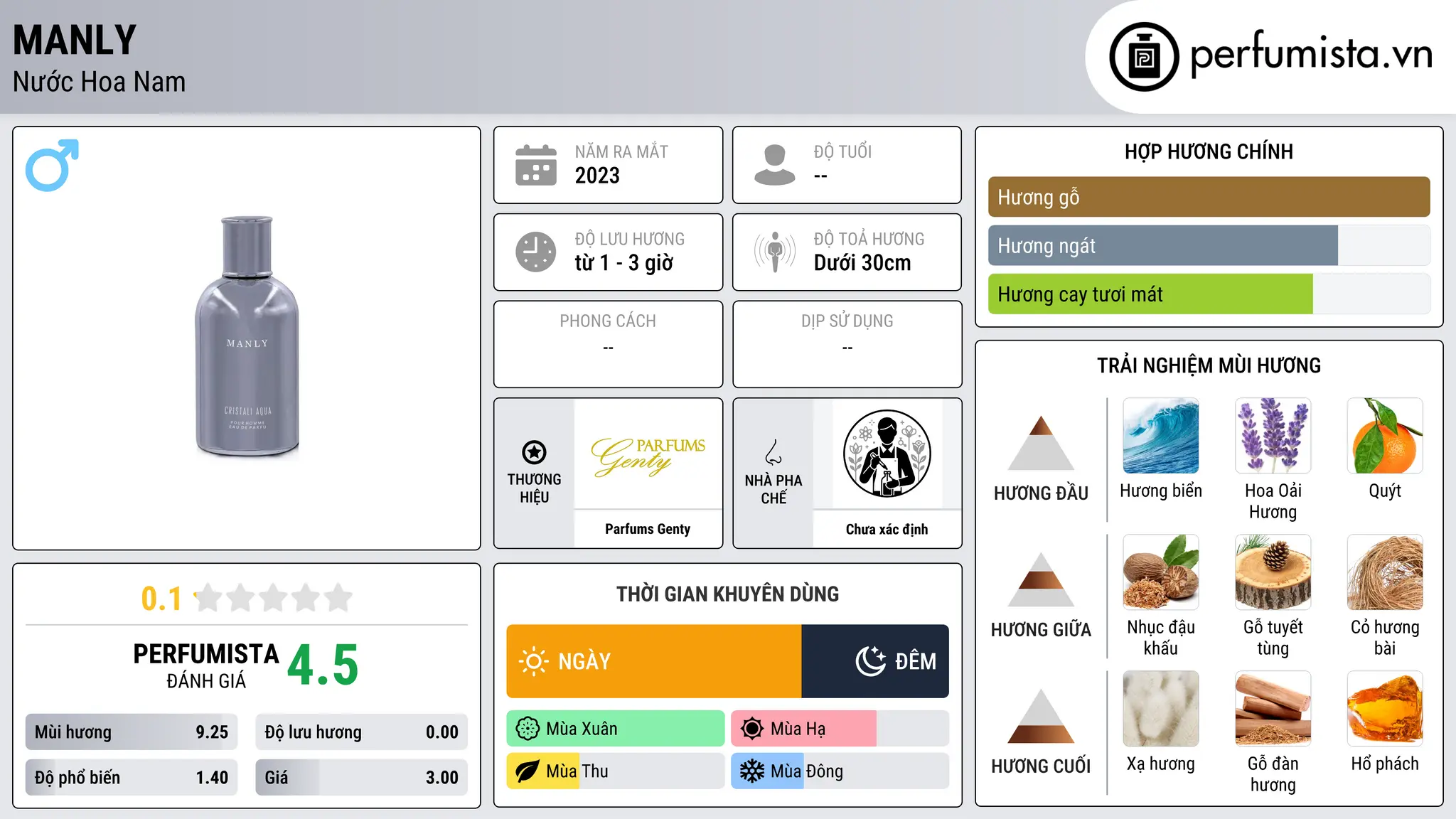This screenshot has width=1456, height=819.
Task: Click the Hợp hương chính heading
Action: 1209,151
